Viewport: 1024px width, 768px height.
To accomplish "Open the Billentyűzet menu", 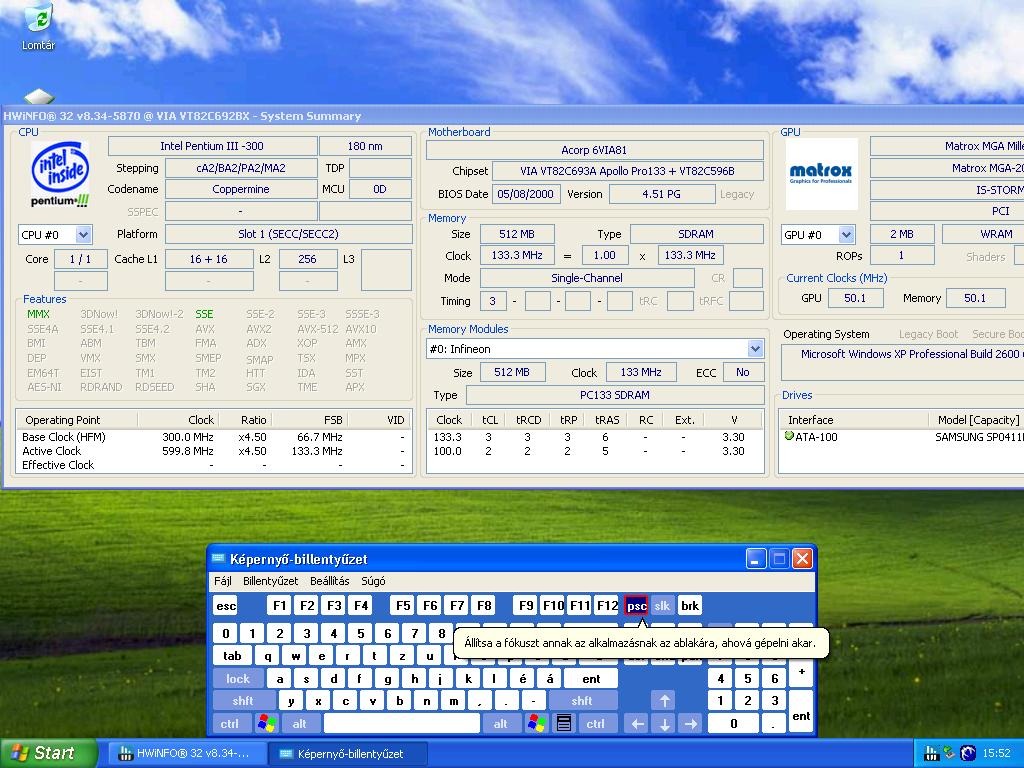I will (270, 581).
